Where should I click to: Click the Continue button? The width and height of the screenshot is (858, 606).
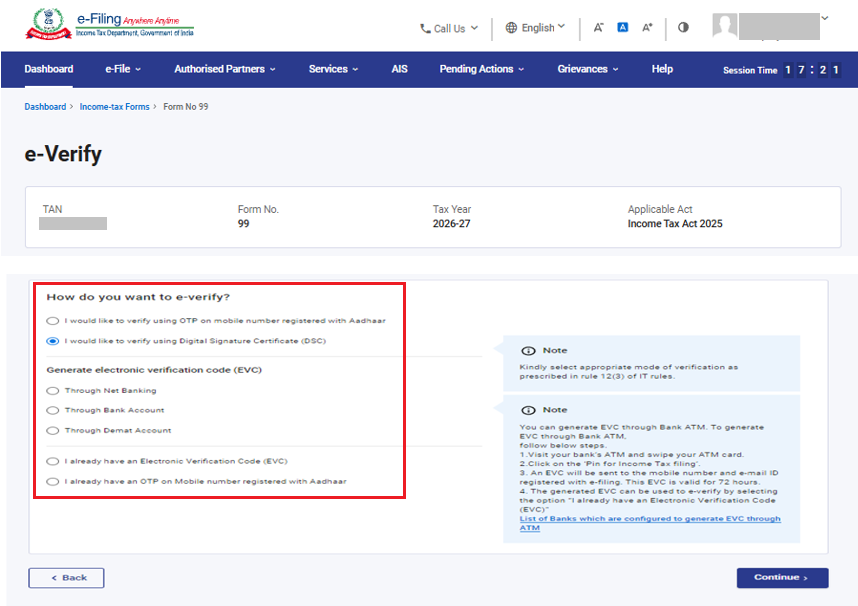[782, 578]
